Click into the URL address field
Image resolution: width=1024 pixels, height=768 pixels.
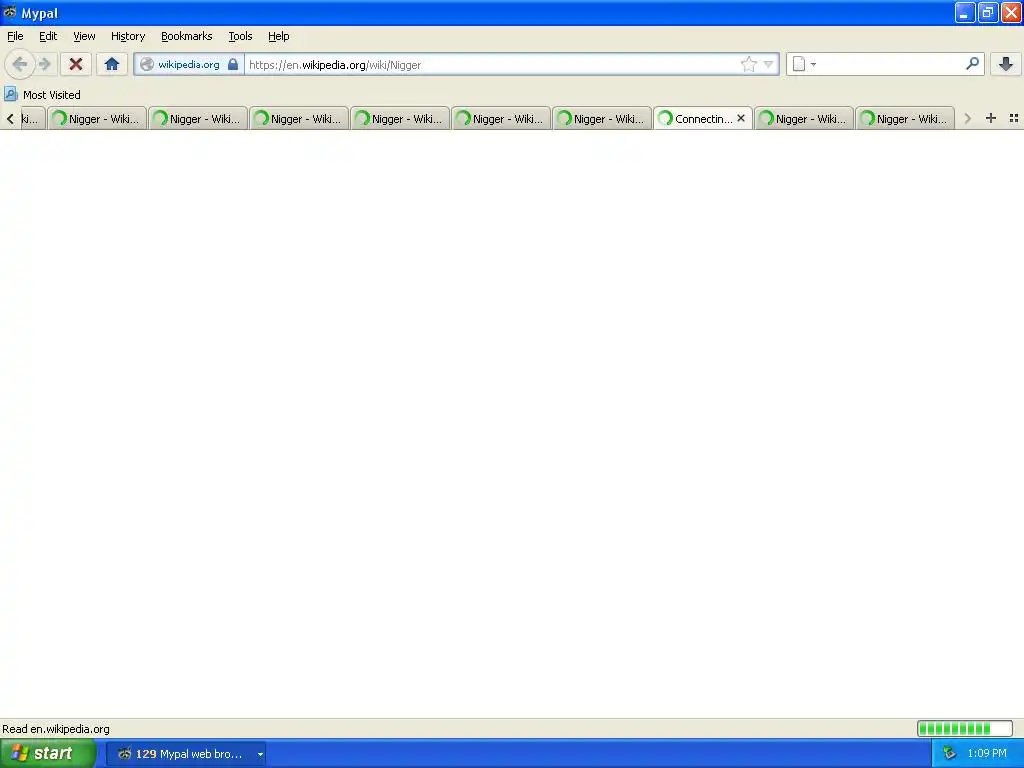[490, 64]
